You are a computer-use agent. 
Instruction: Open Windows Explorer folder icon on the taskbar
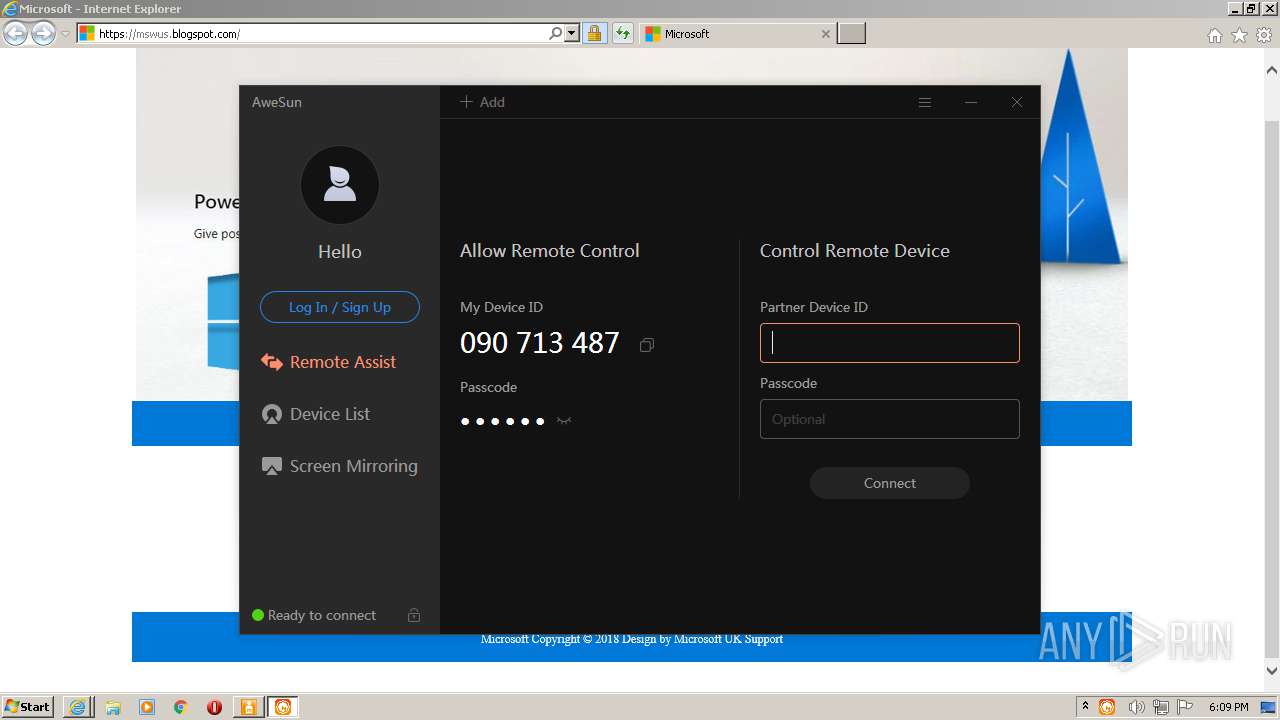[113, 707]
